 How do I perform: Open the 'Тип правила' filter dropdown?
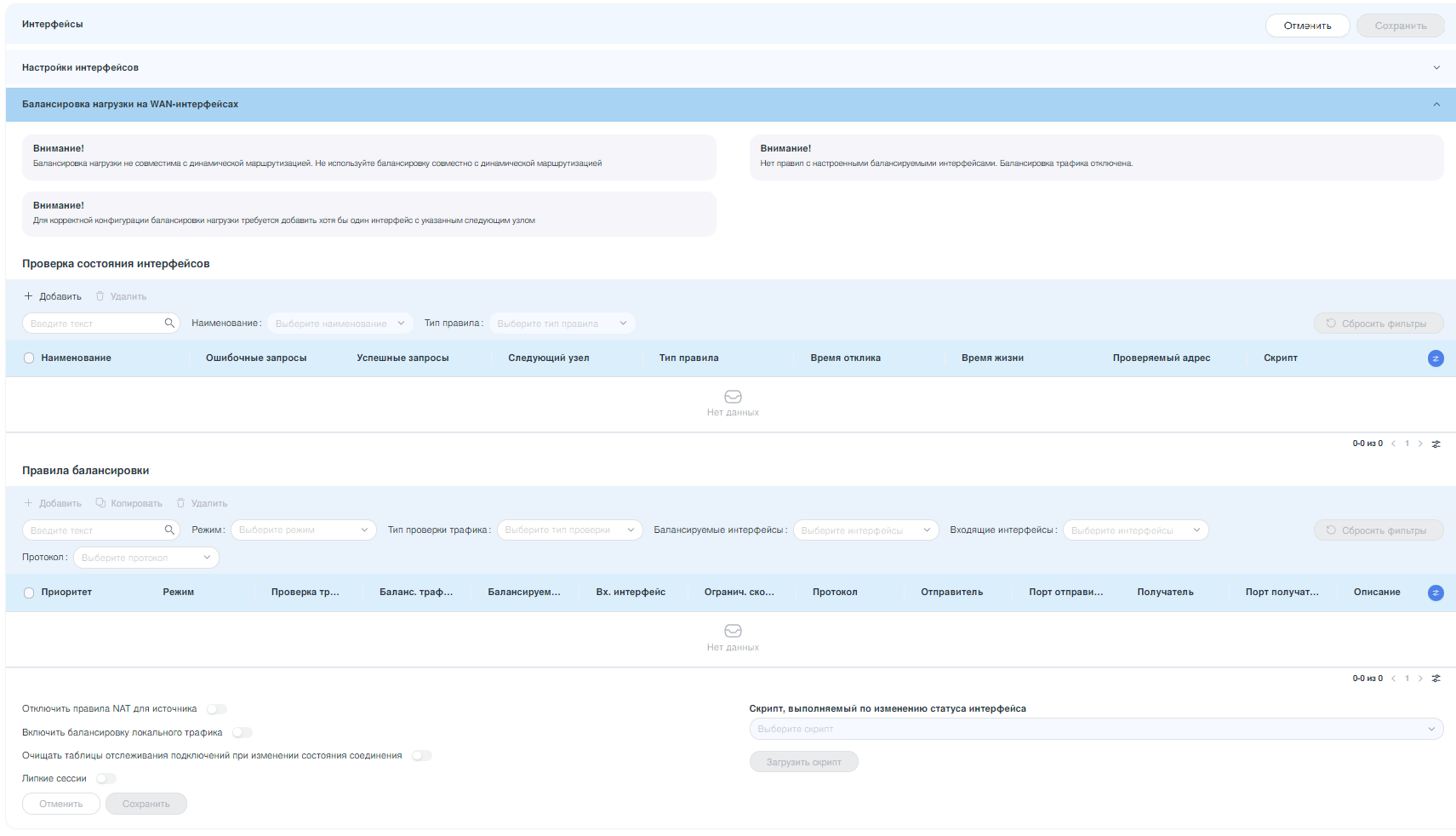tap(562, 324)
